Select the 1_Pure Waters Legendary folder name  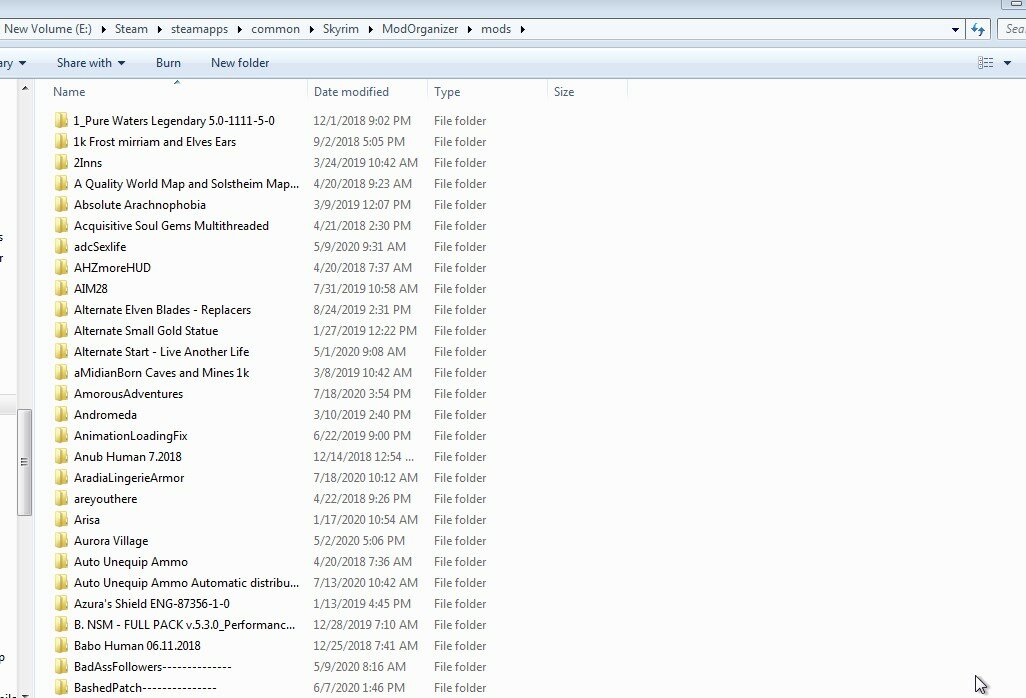pos(173,120)
